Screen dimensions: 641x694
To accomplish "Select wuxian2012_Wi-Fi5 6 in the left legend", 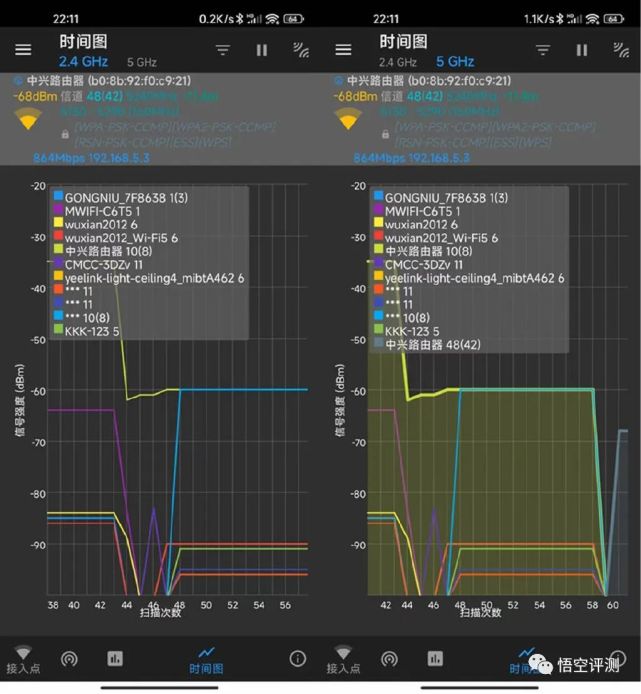I will pyautogui.click(x=121, y=238).
